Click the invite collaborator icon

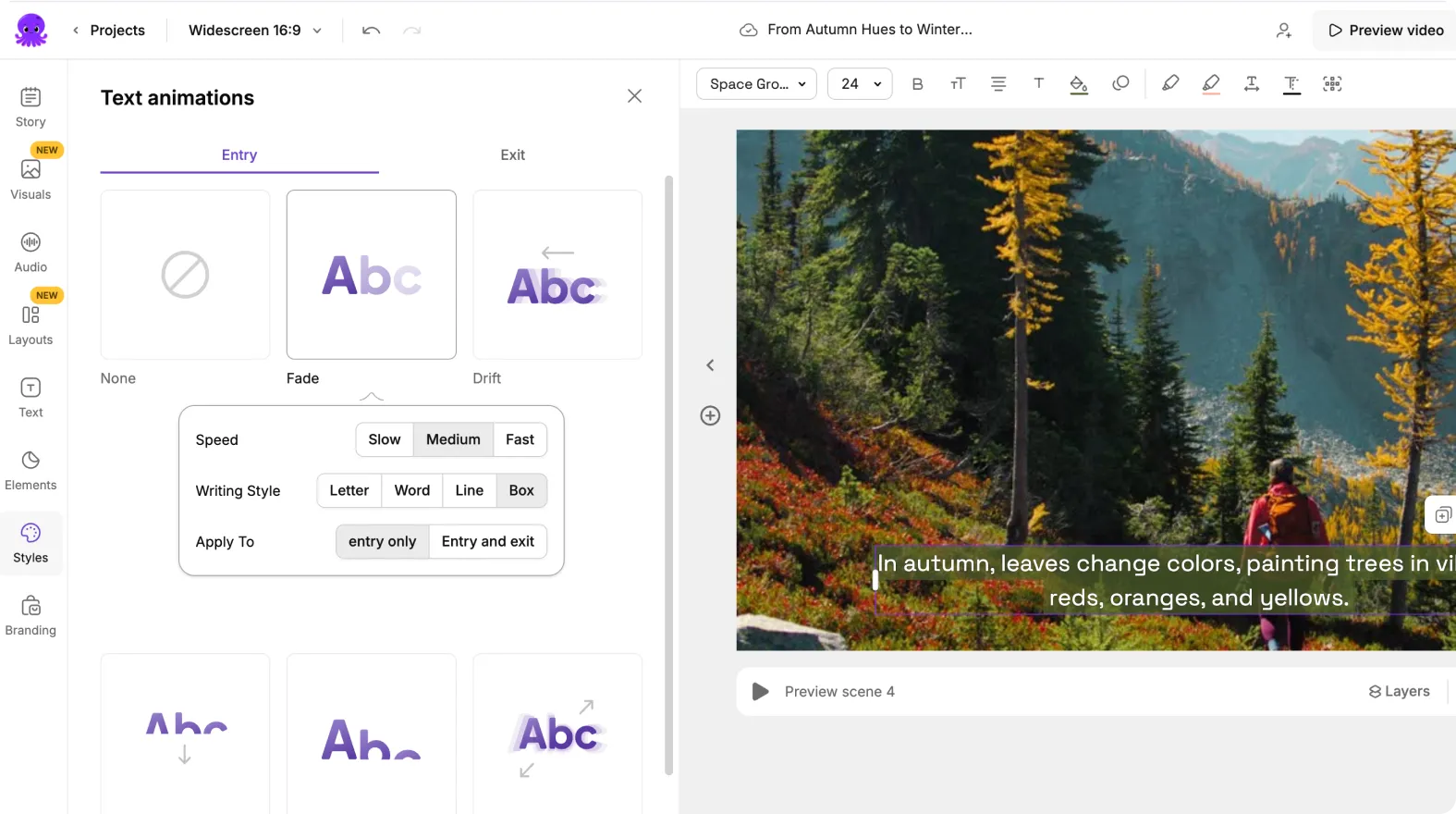pyautogui.click(x=1284, y=31)
